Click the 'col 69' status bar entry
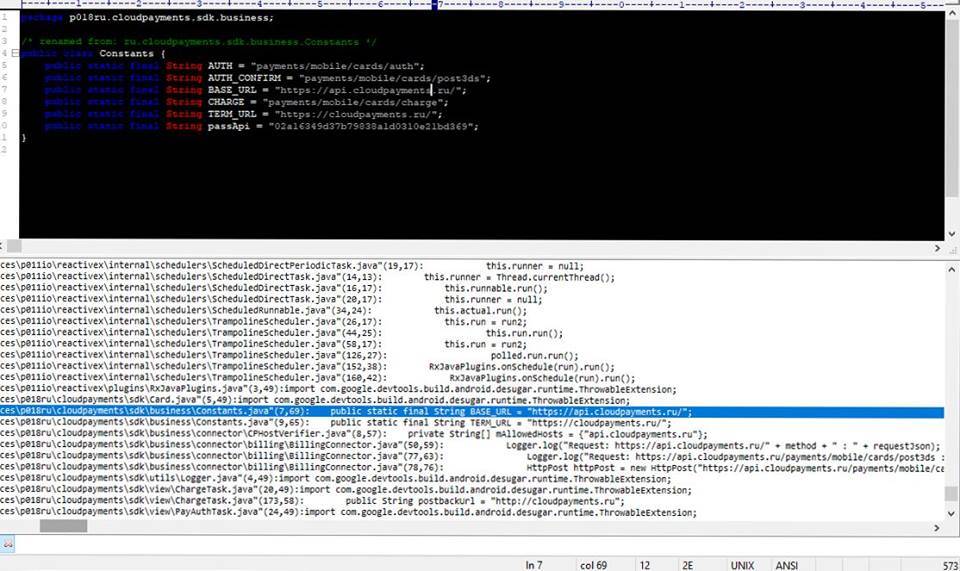 [x=593, y=565]
